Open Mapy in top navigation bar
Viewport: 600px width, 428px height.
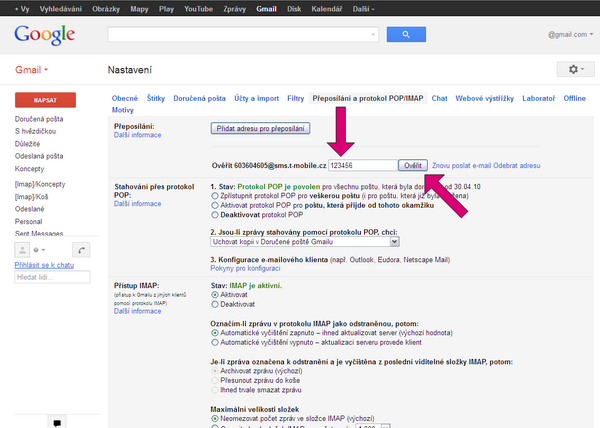pyautogui.click(x=139, y=9)
